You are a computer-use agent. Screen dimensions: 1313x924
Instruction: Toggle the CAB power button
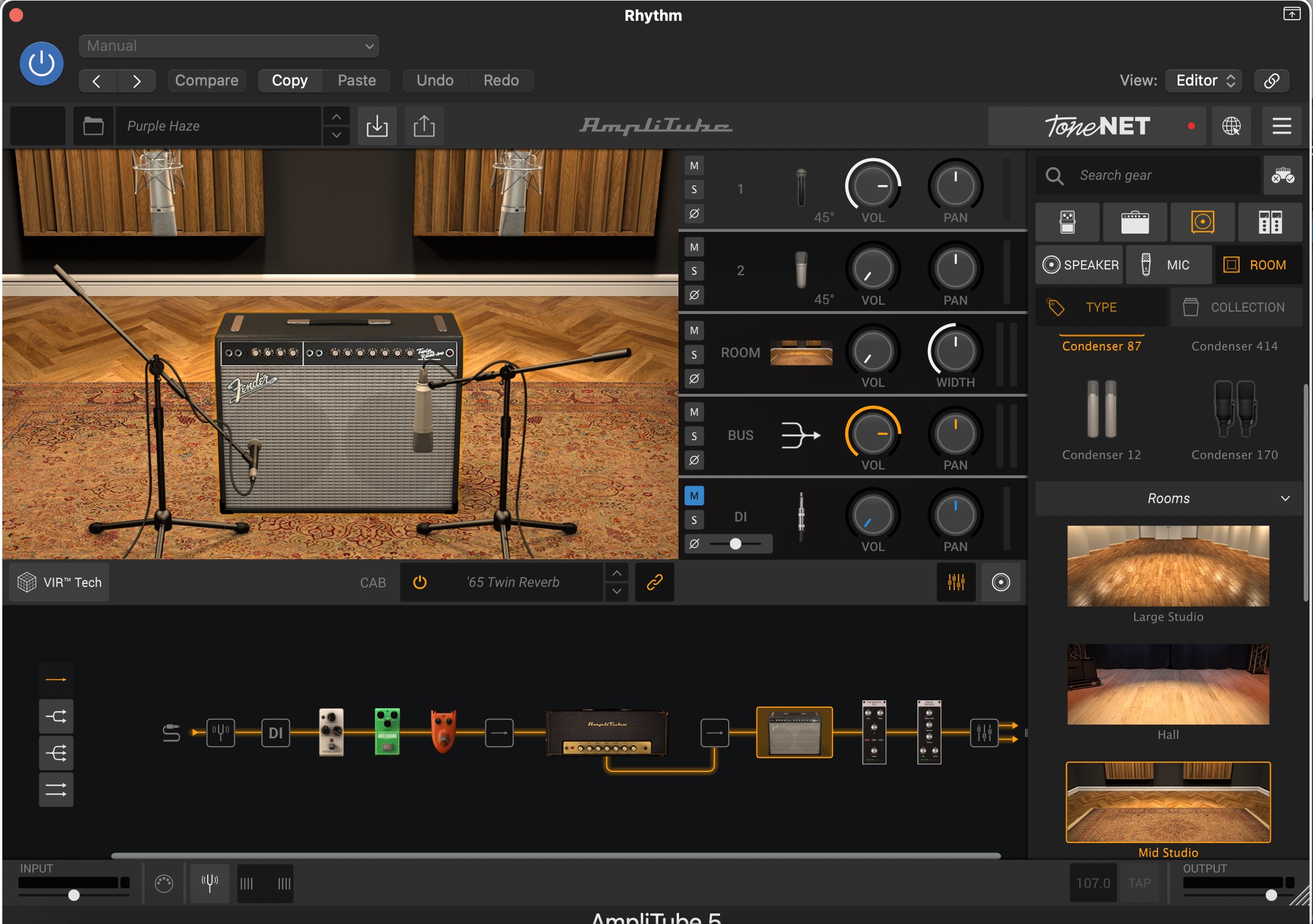point(420,582)
